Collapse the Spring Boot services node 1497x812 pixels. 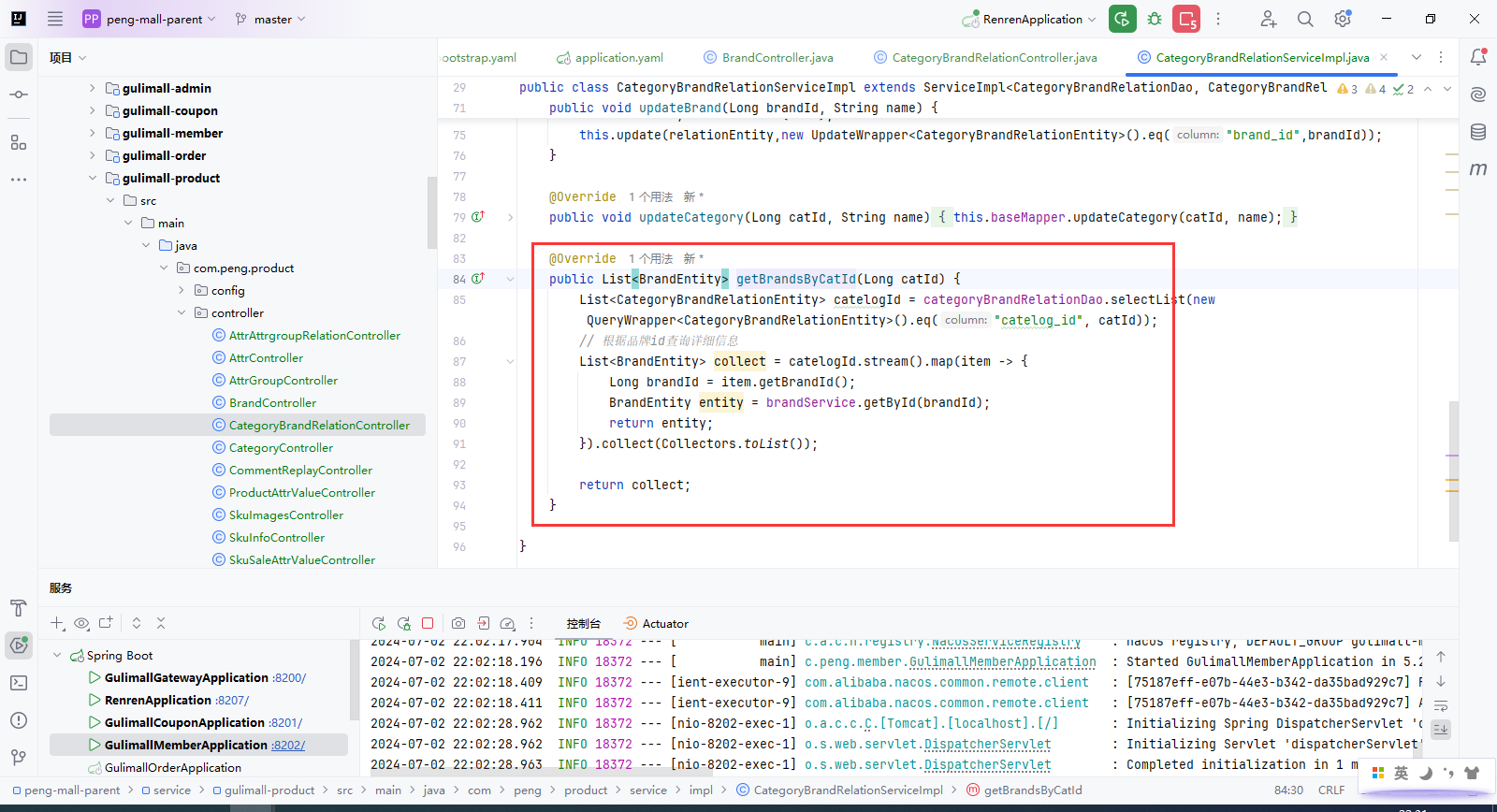57,655
